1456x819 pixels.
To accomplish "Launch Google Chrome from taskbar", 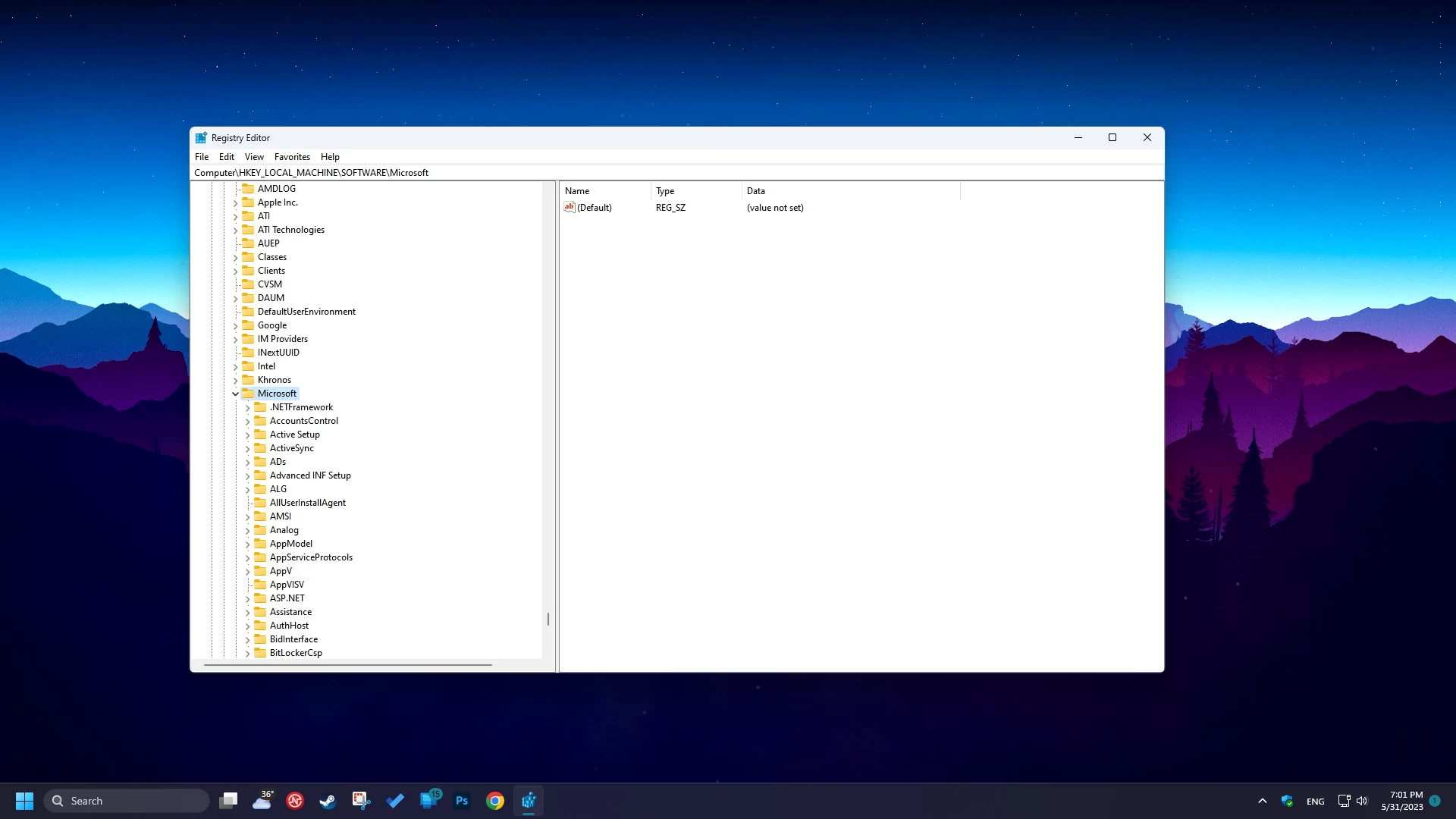I will (495, 801).
